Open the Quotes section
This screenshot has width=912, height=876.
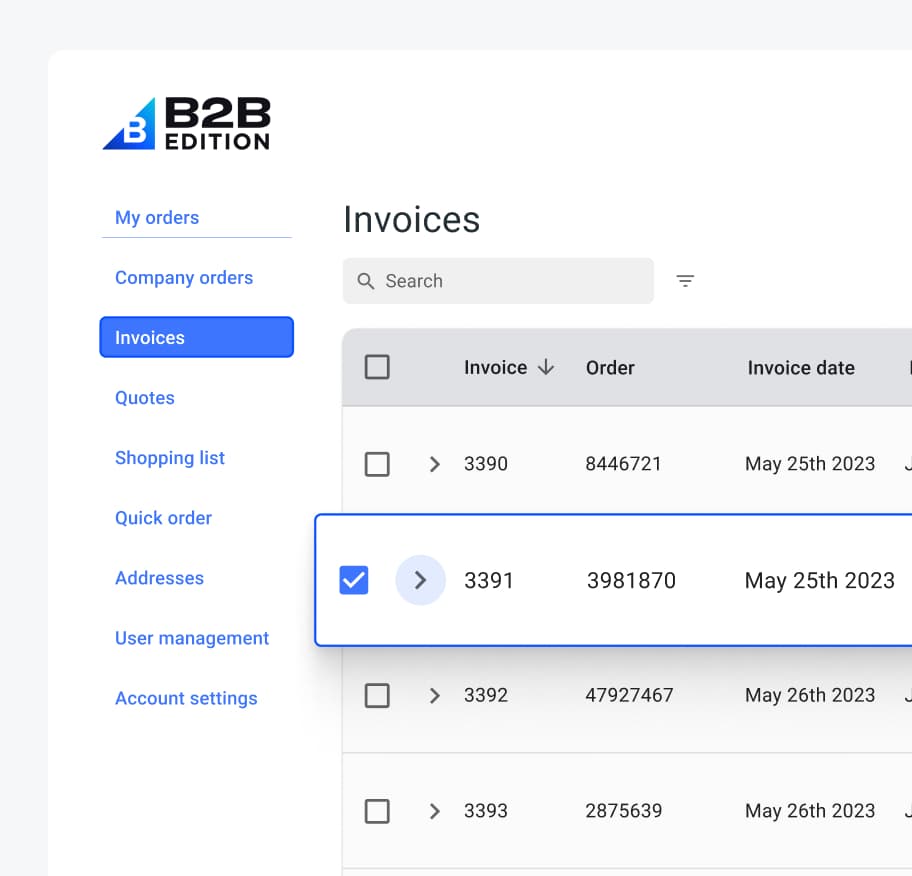(145, 398)
